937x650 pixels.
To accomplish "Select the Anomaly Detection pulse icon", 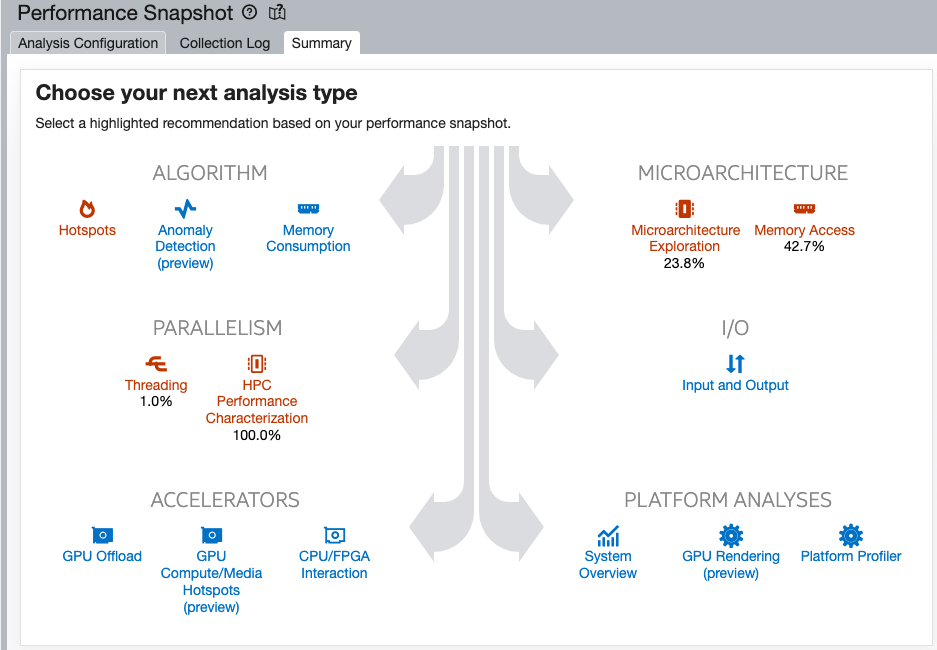I will coord(185,209).
